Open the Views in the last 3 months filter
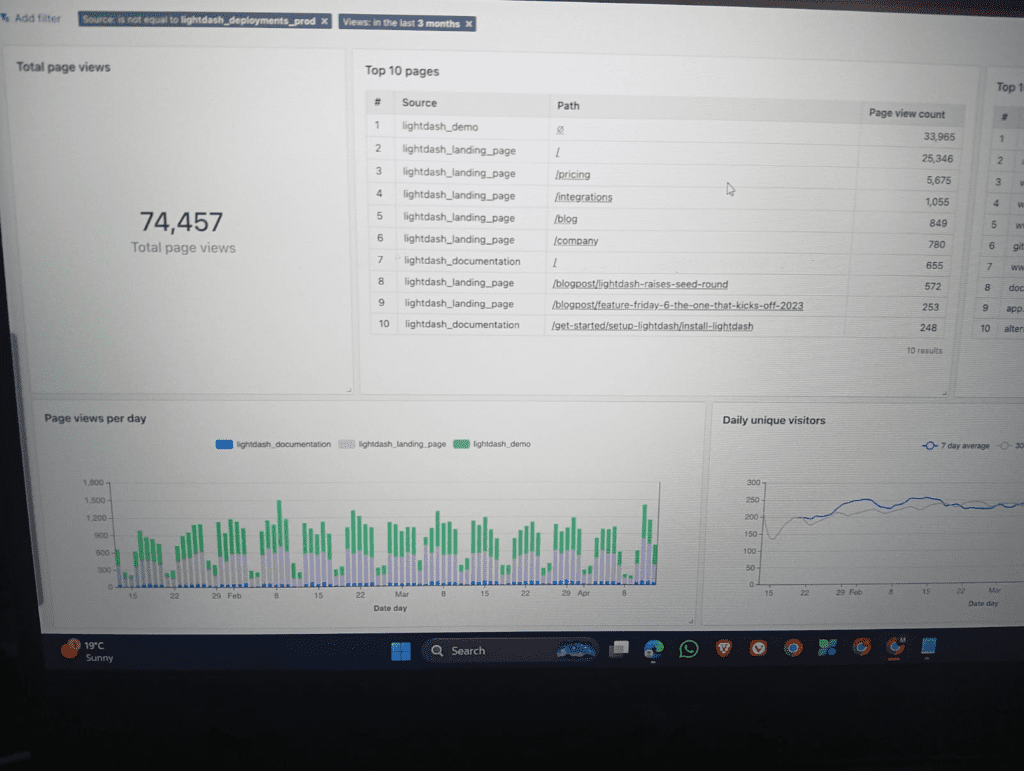Image resolution: width=1024 pixels, height=771 pixels. point(400,23)
